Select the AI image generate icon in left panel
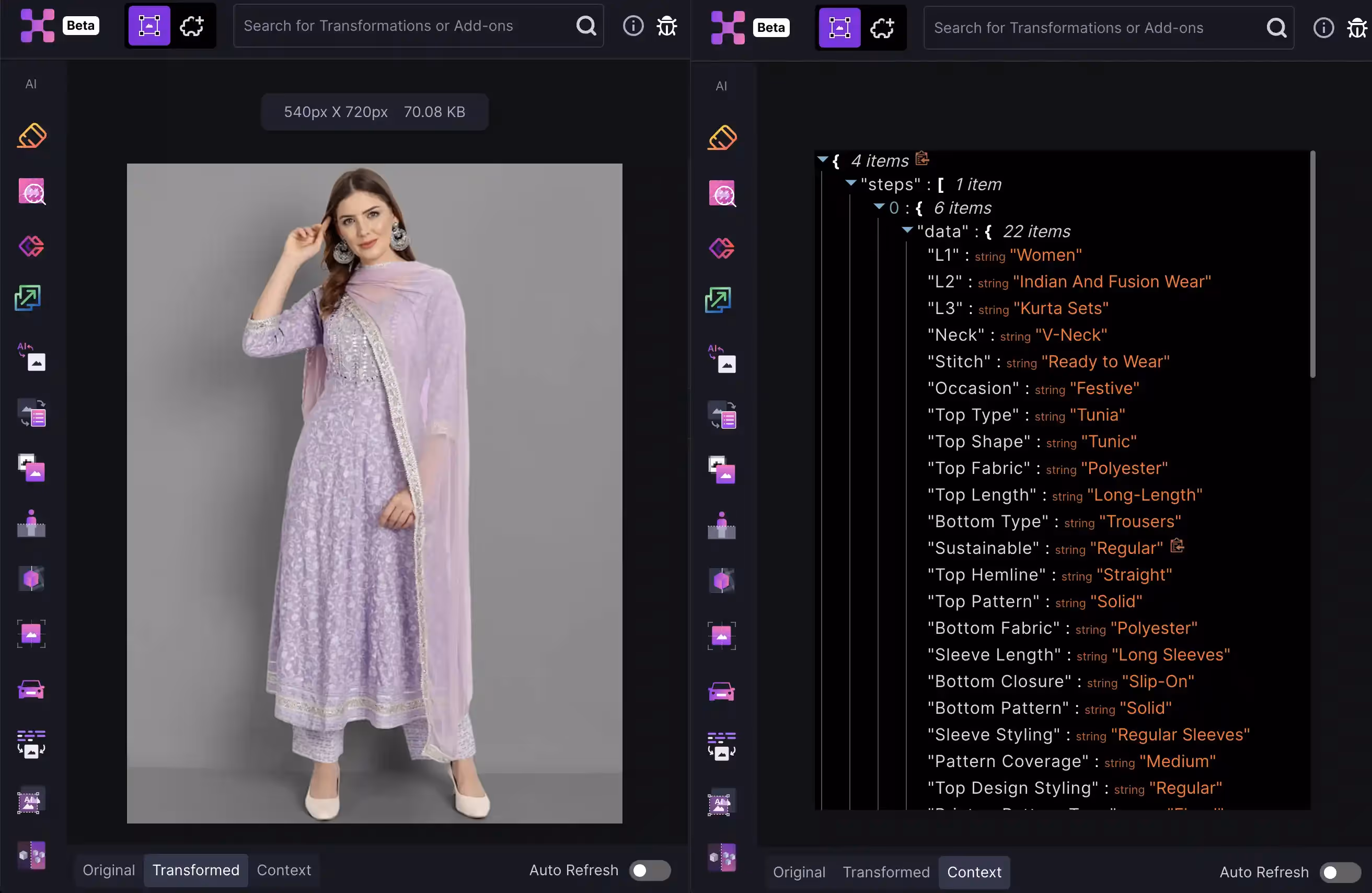 tap(32, 357)
